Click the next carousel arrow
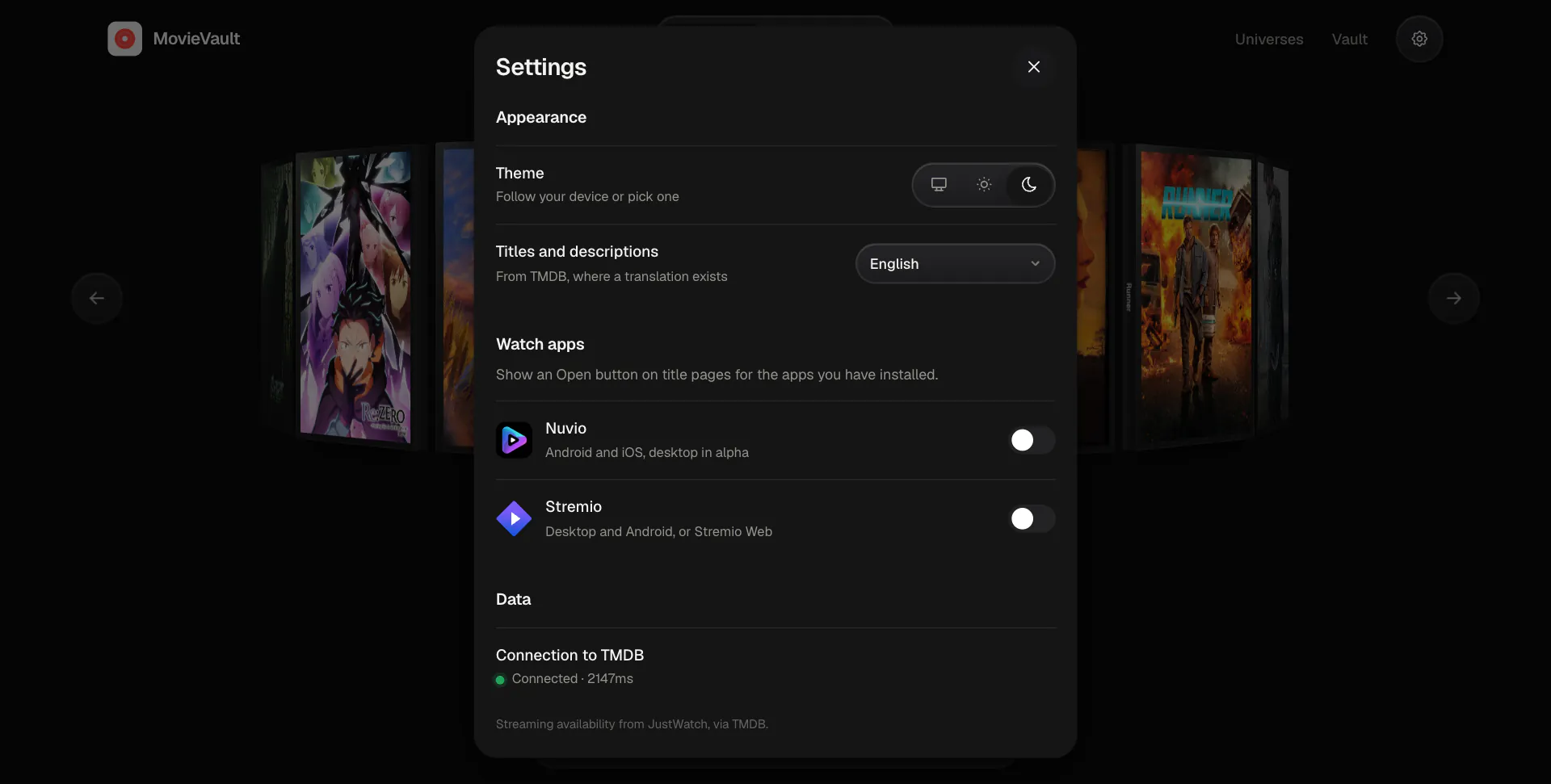Image resolution: width=1551 pixels, height=784 pixels. [1453, 299]
